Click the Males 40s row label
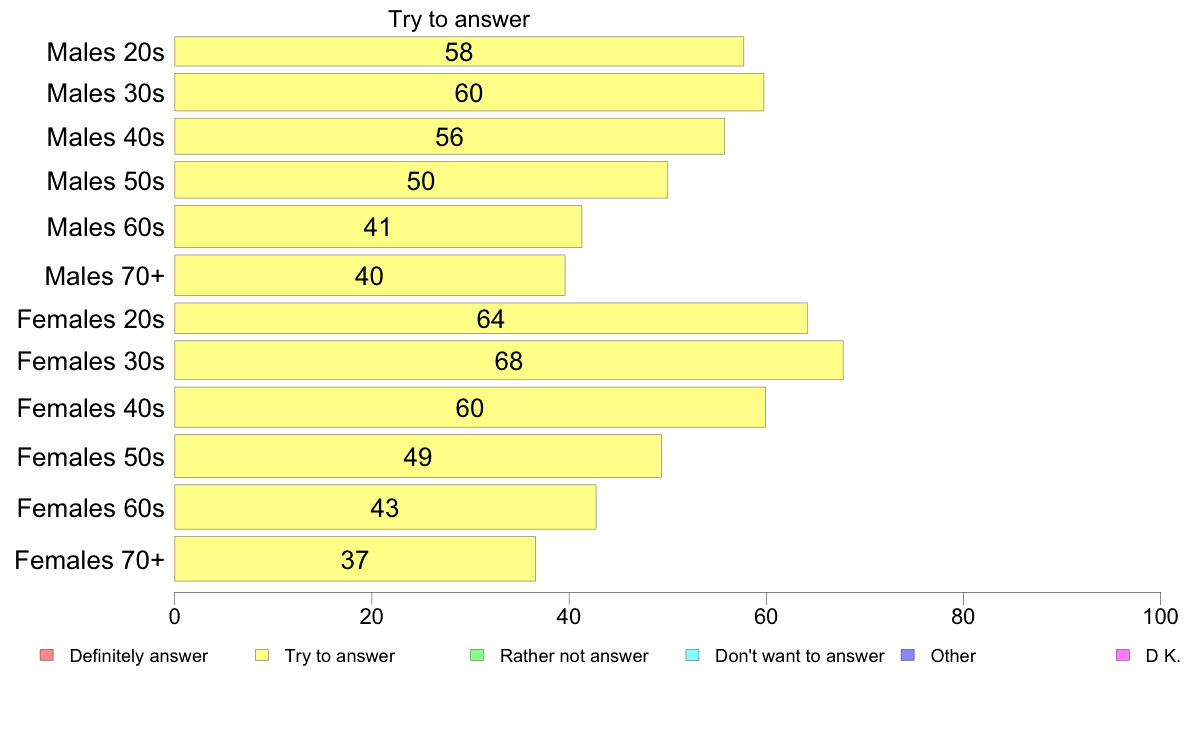The image size is (1188, 736). click(x=105, y=137)
